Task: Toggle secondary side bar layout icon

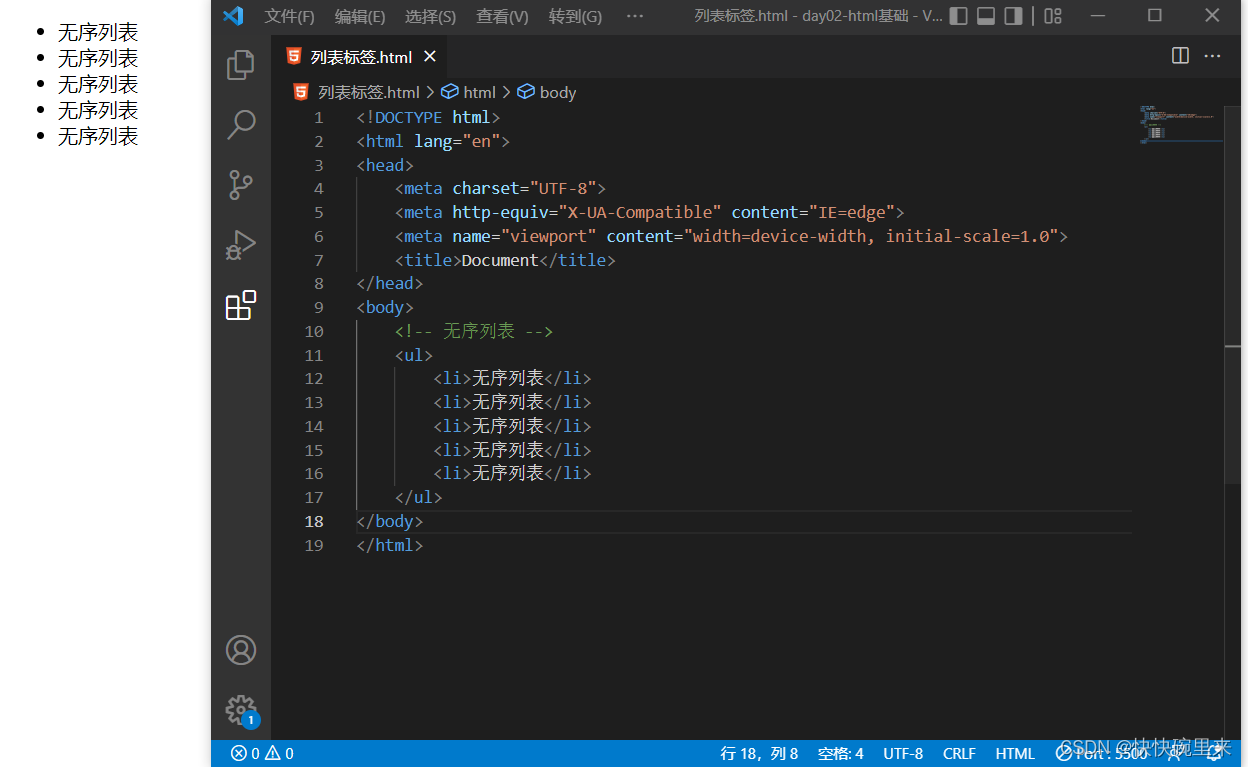Action: (1014, 16)
